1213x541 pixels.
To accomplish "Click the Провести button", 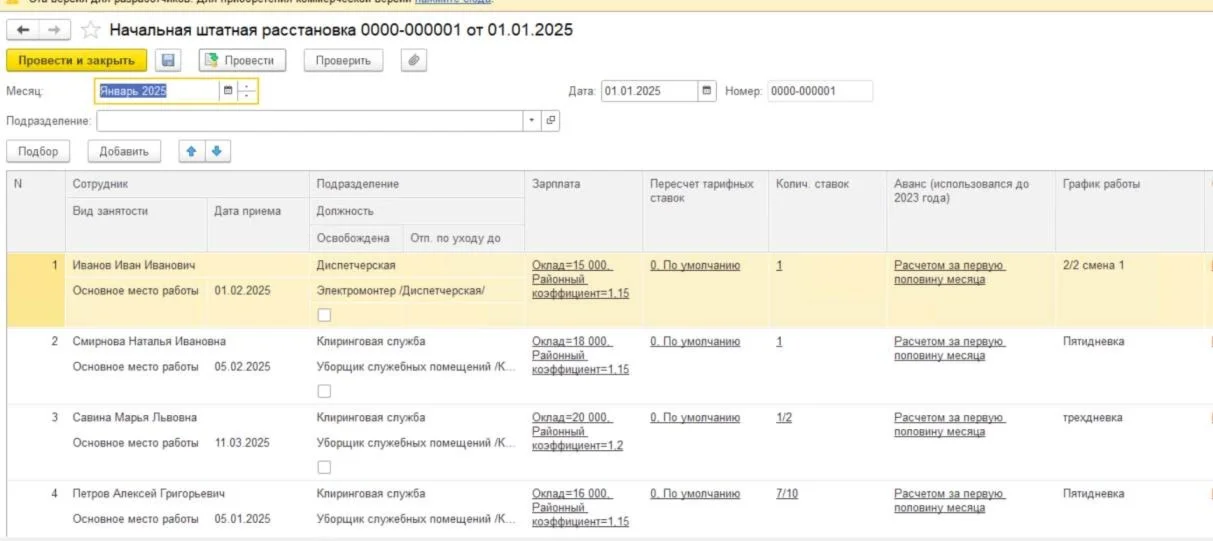I will point(243,61).
